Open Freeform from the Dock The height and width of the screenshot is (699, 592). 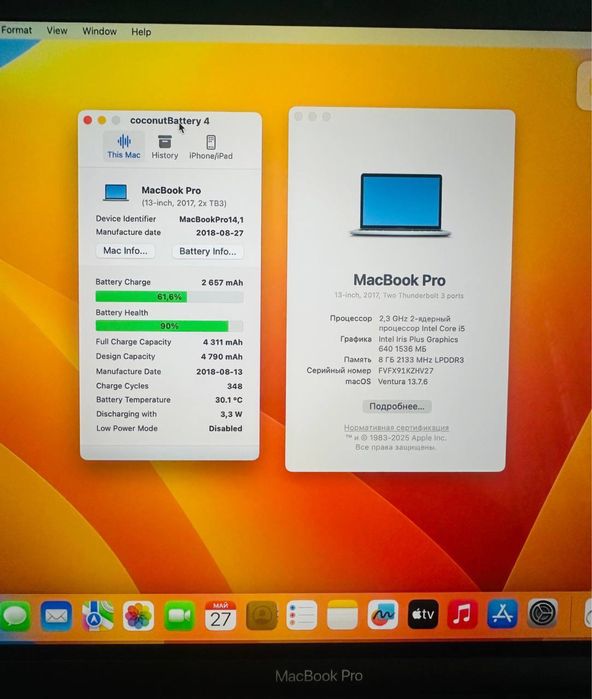click(383, 614)
